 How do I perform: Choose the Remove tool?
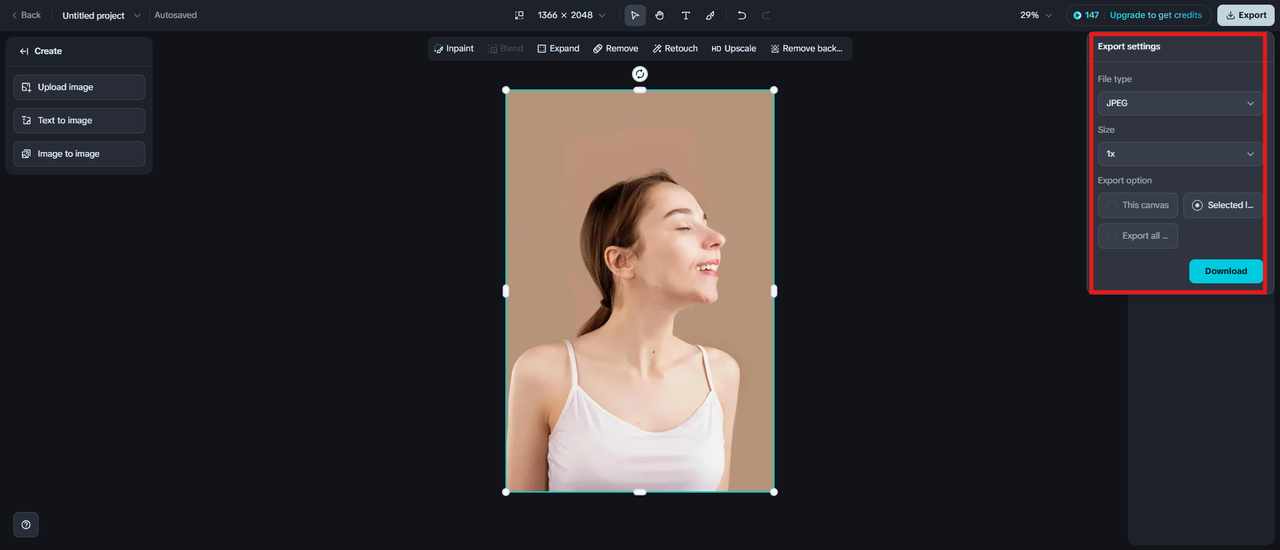tap(615, 48)
